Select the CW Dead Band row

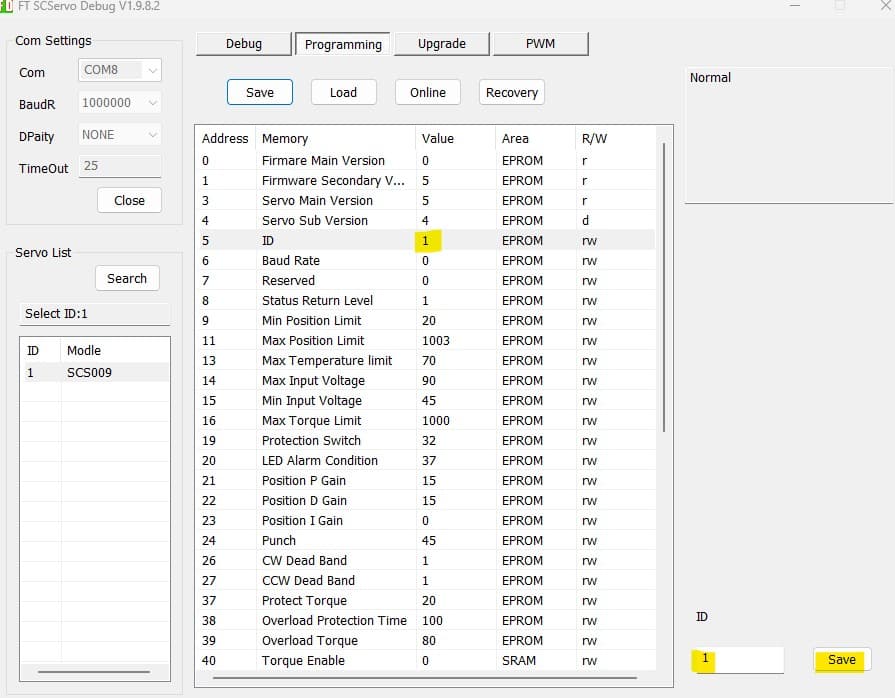pyautogui.click(x=427, y=560)
